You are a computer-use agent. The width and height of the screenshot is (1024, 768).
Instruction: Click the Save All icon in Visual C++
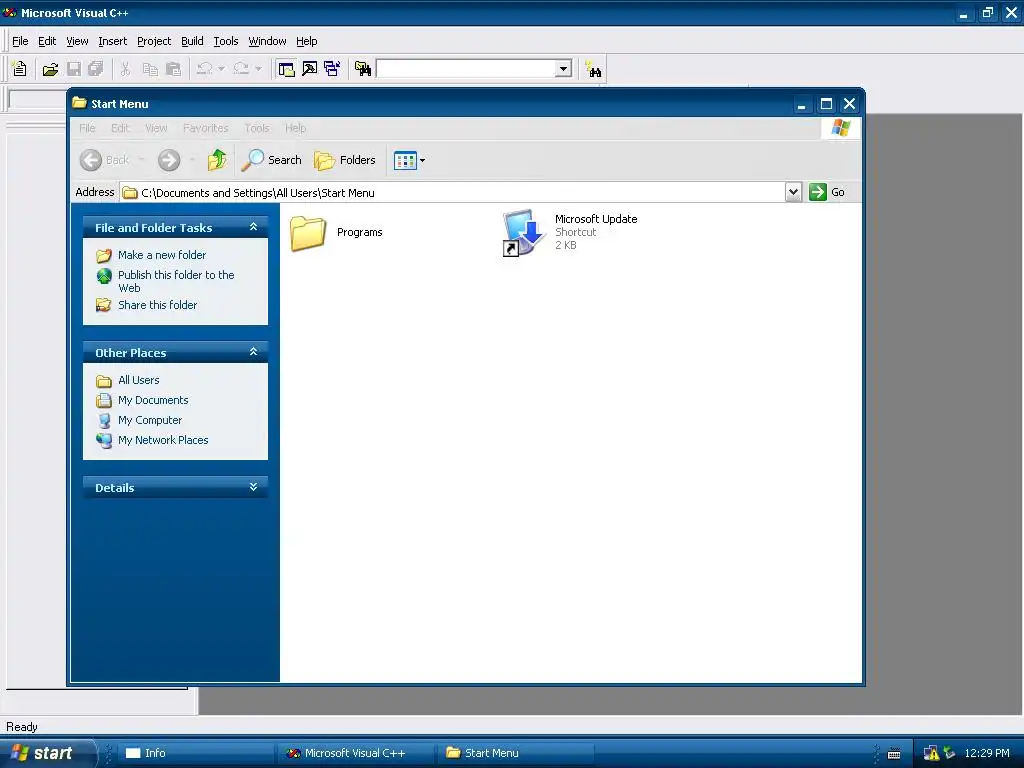[96, 69]
